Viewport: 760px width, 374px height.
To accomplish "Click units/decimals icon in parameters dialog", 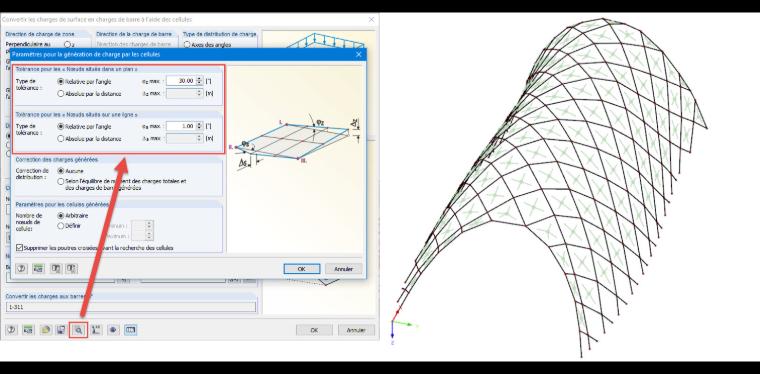I will coord(38,269).
